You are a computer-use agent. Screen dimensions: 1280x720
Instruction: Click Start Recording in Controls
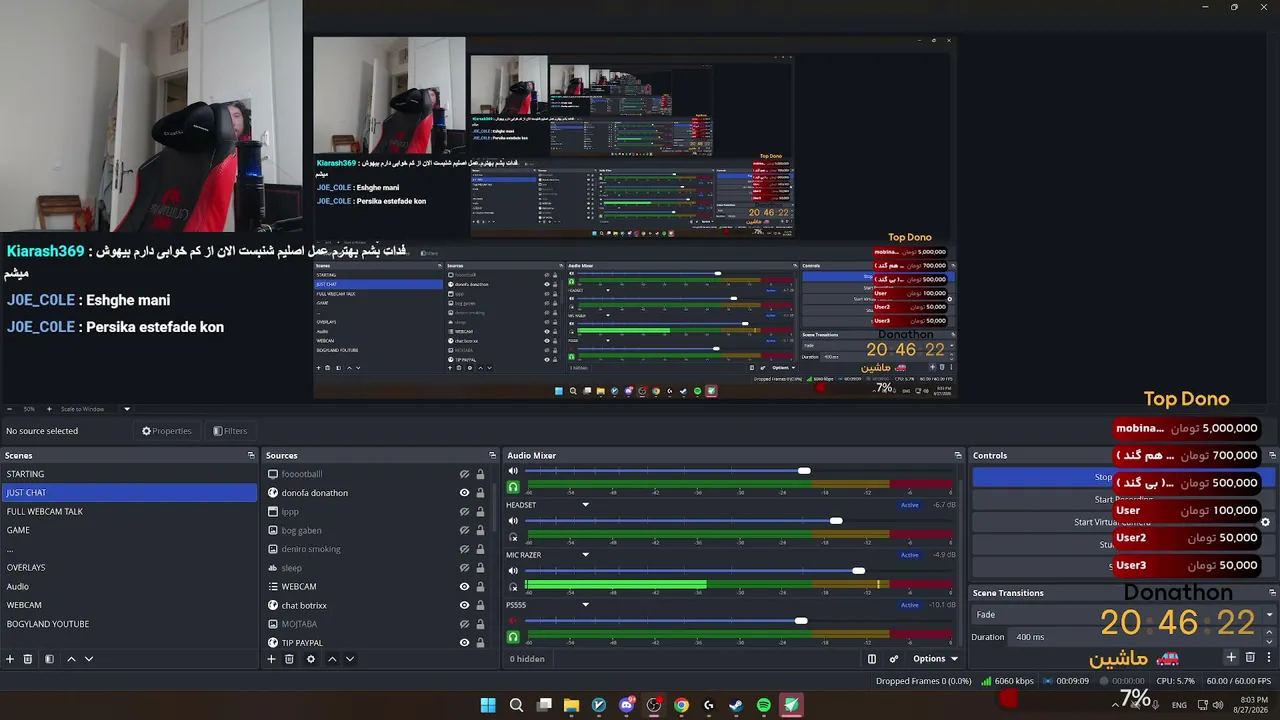pos(1123,500)
